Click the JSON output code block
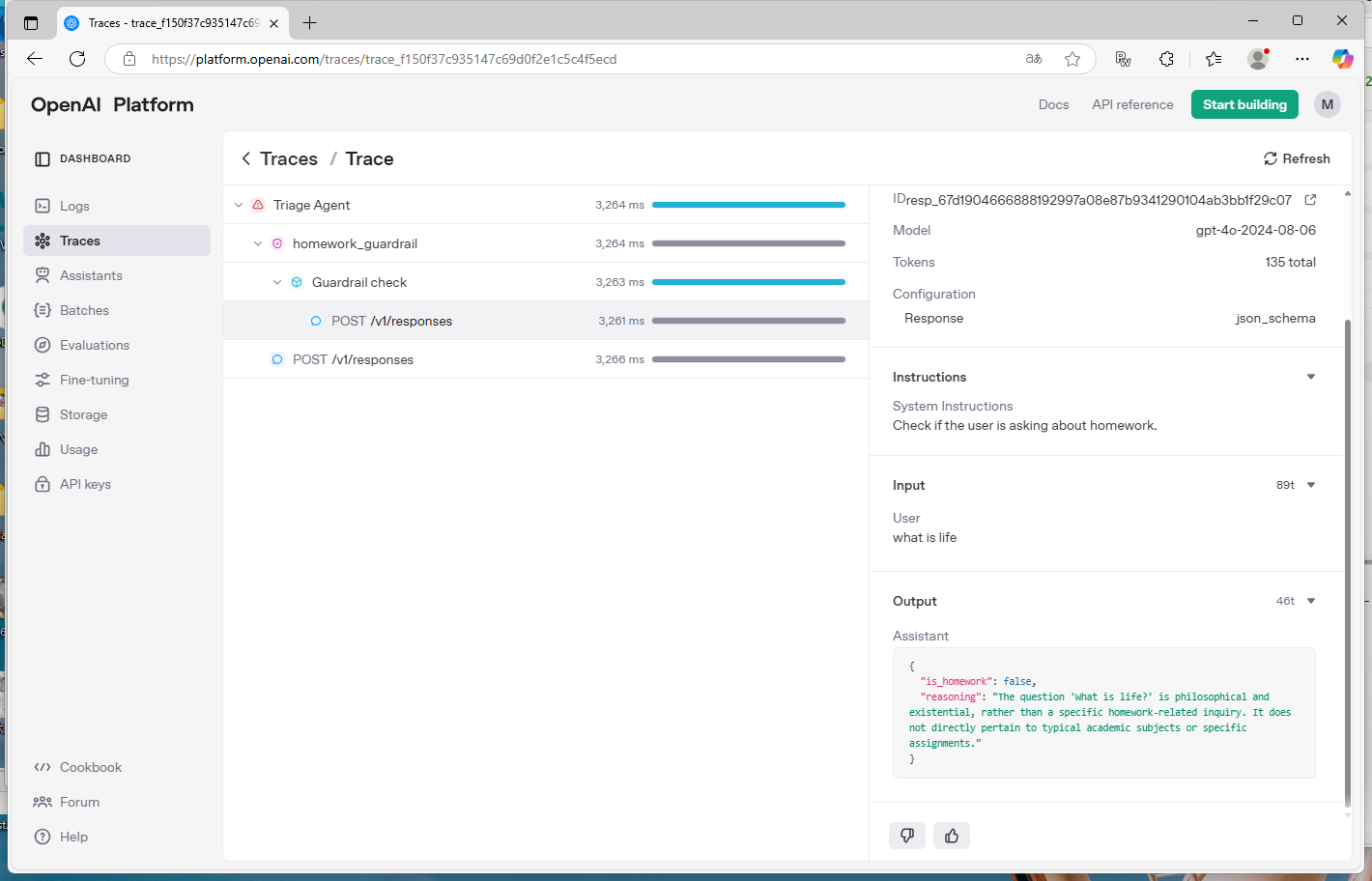Image resolution: width=1372 pixels, height=881 pixels. pos(1103,713)
